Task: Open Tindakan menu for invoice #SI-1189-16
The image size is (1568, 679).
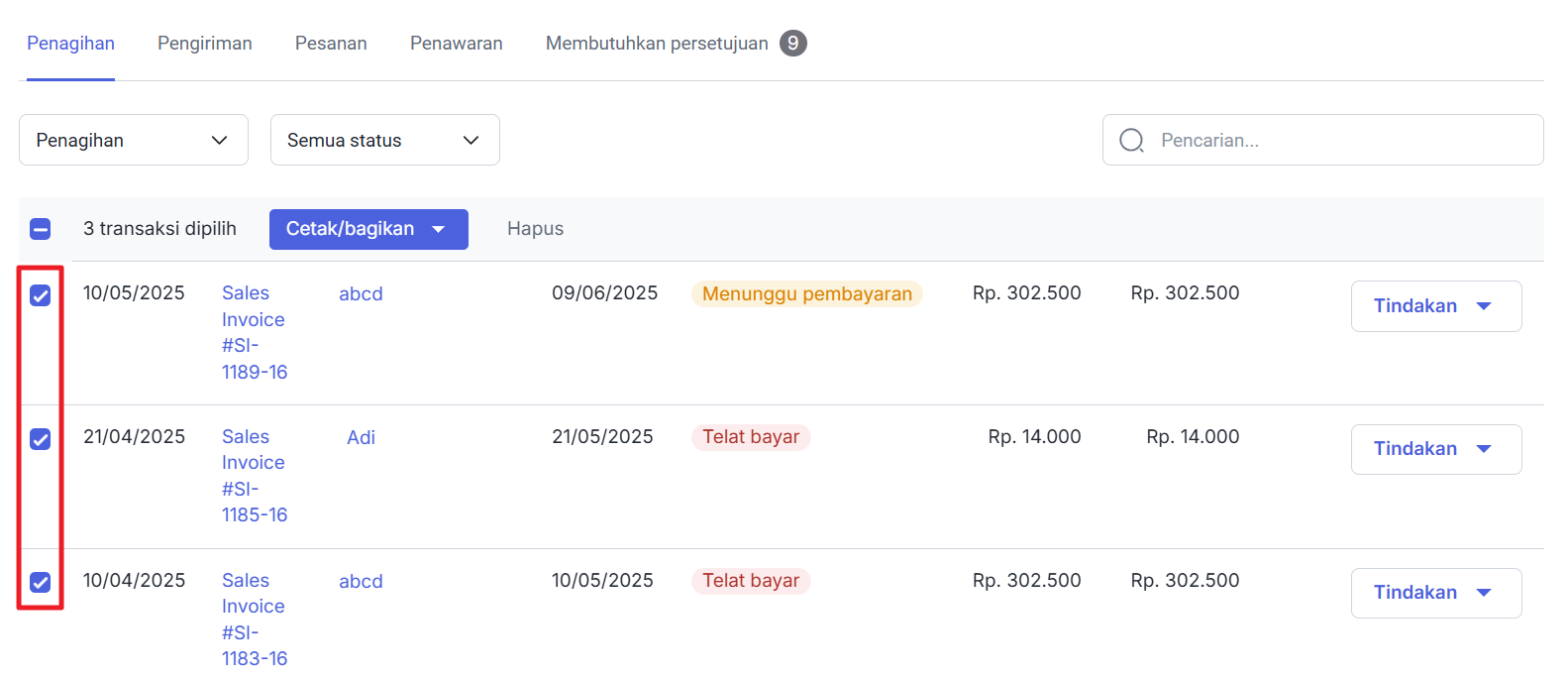Action: (x=1435, y=306)
